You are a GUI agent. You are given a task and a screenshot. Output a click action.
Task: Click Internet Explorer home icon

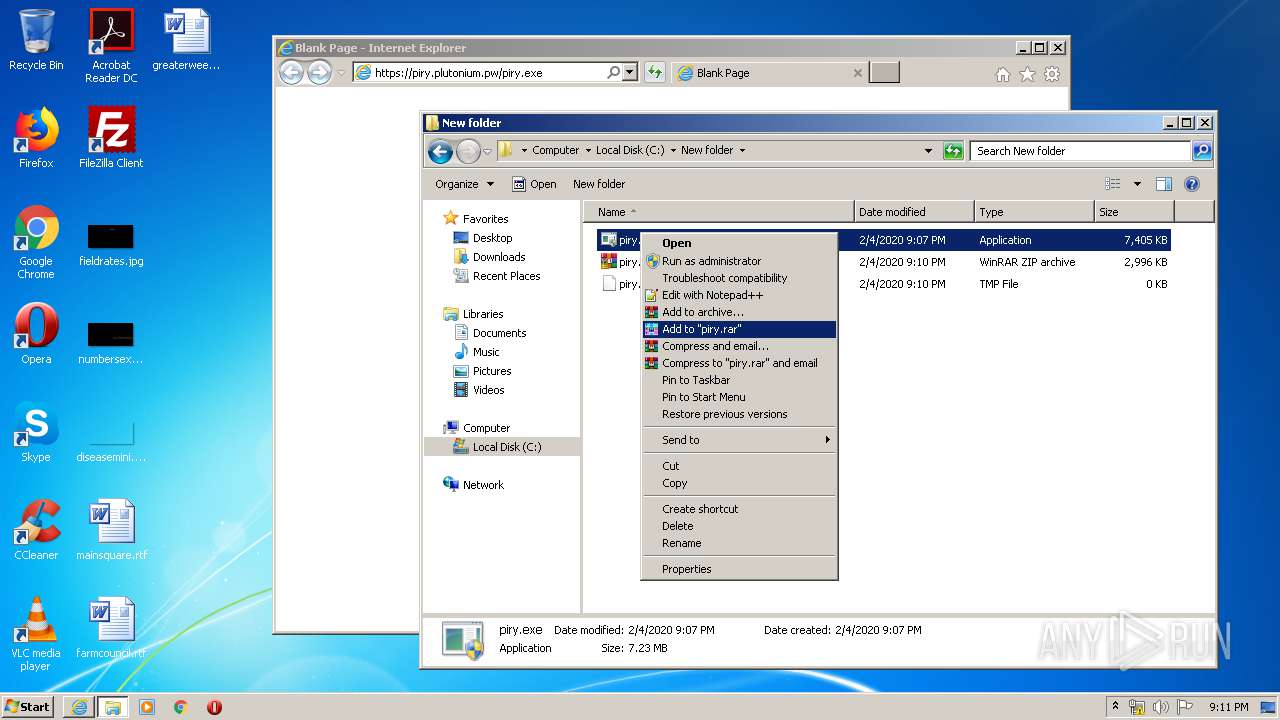tap(1003, 74)
